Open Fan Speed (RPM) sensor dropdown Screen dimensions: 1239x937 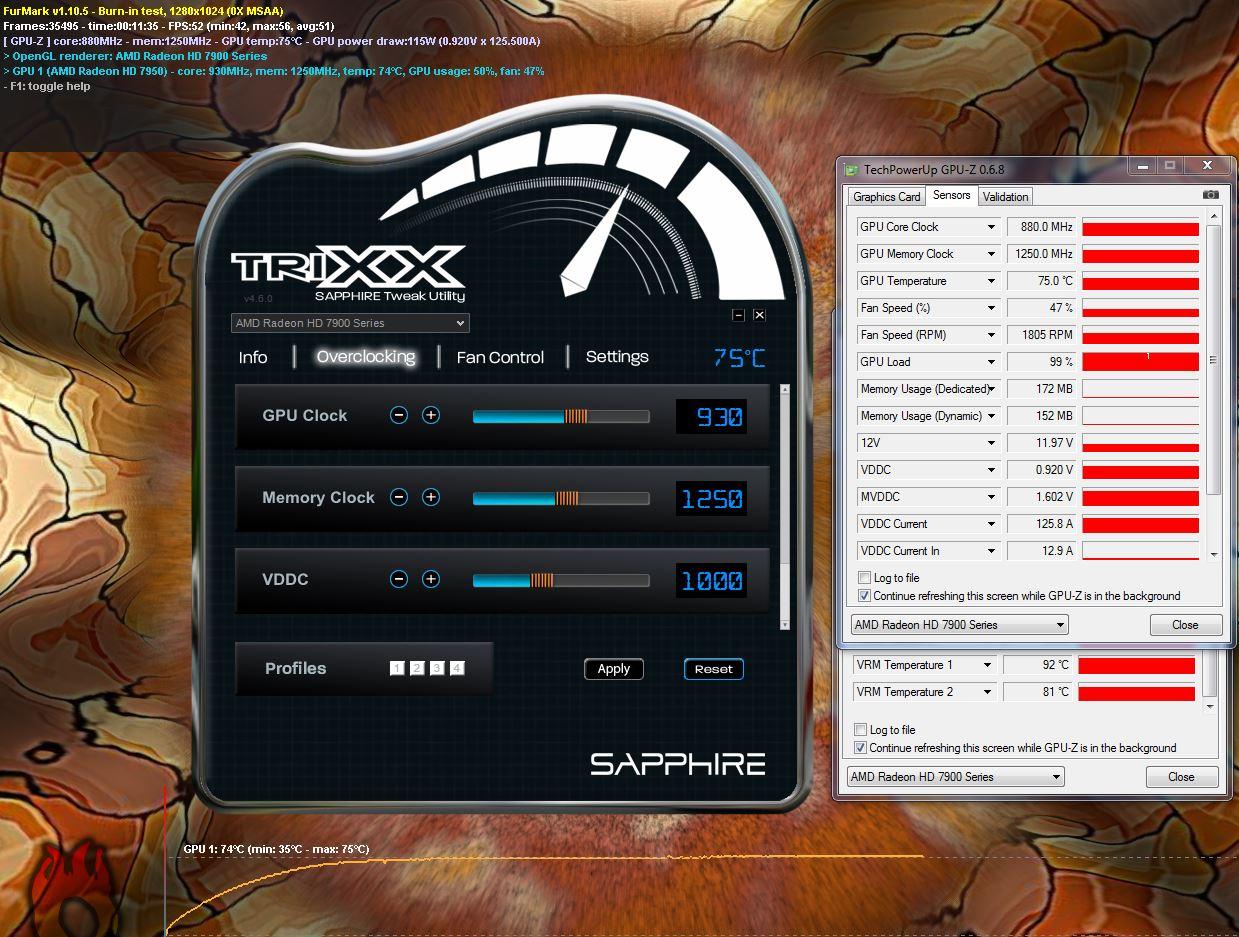[x=991, y=335]
